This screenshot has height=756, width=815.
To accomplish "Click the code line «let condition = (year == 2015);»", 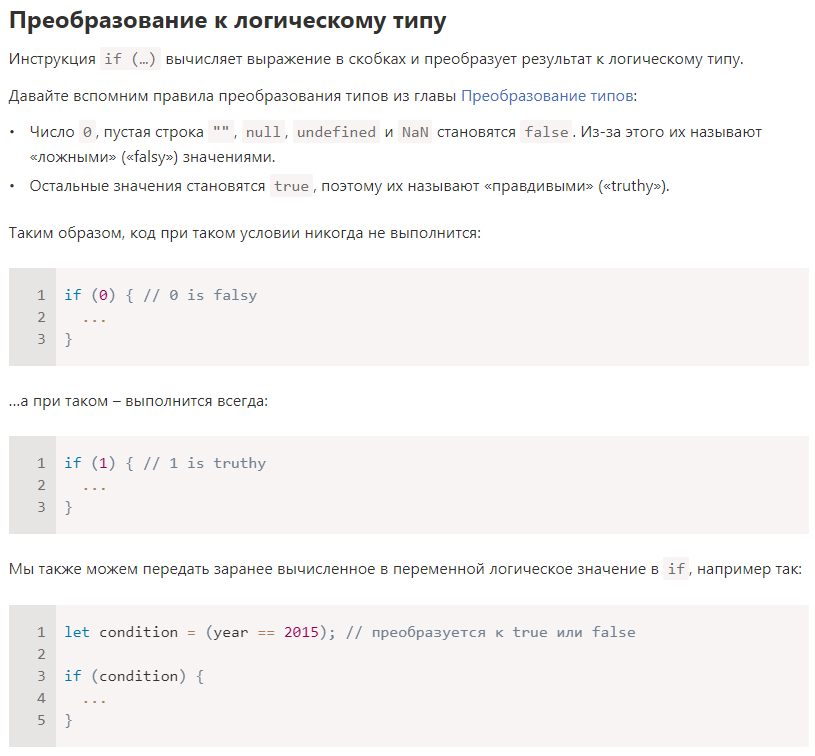I will (x=200, y=632).
